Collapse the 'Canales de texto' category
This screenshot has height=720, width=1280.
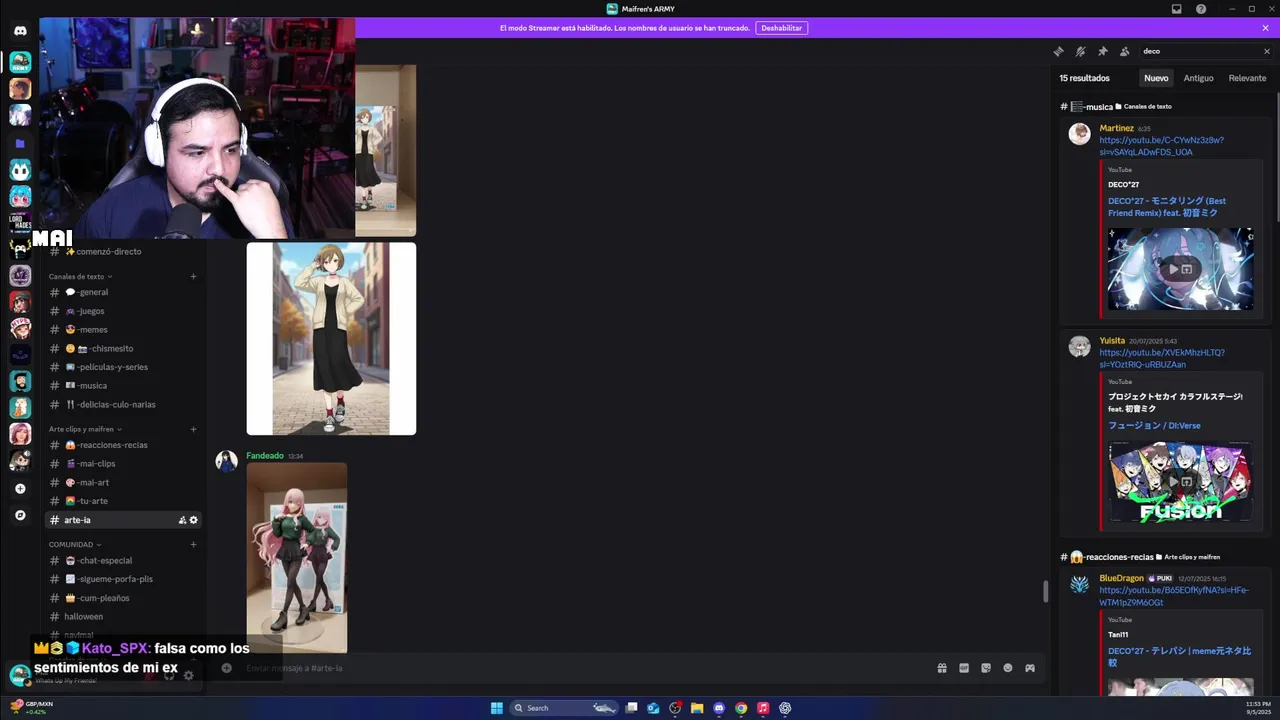(x=80, y=276)
